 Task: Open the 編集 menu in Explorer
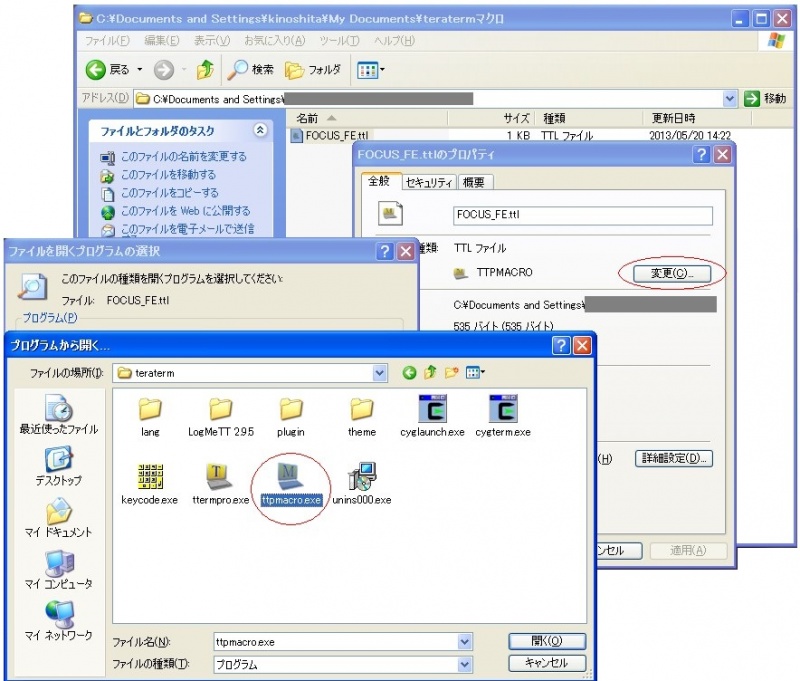(x=161, y=41)
